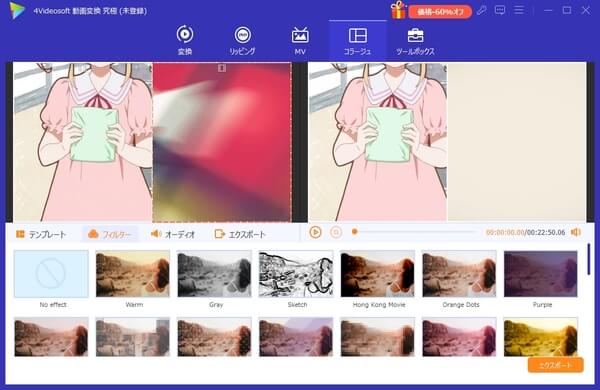Open the hamburger menu icon
600x390 pixels.
point(519,10)
